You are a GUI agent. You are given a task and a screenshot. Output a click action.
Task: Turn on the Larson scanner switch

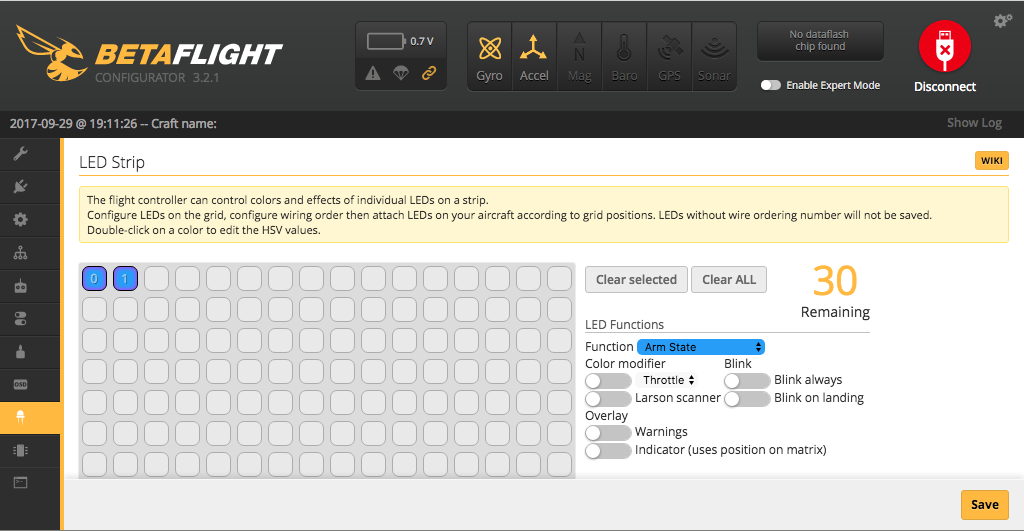[608, 398]
